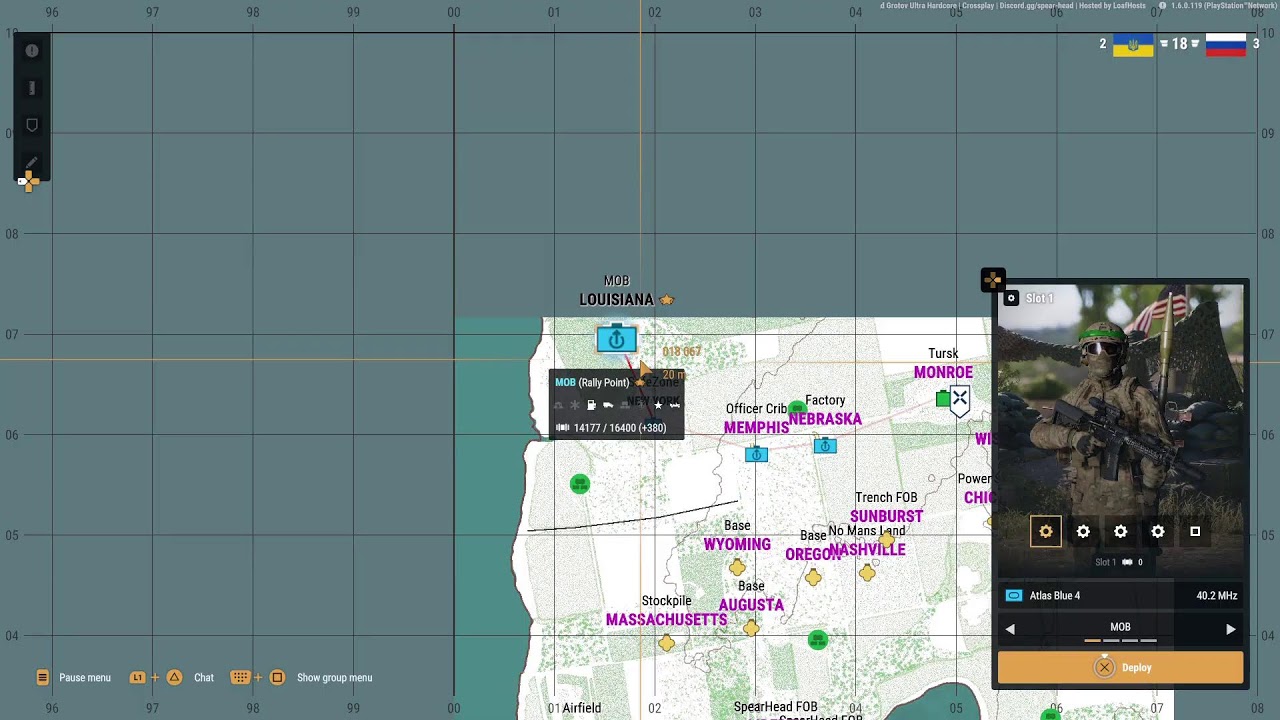Click the green marker at Factory NEBRASKA
1280x720 pixels.
coord(797,408)
